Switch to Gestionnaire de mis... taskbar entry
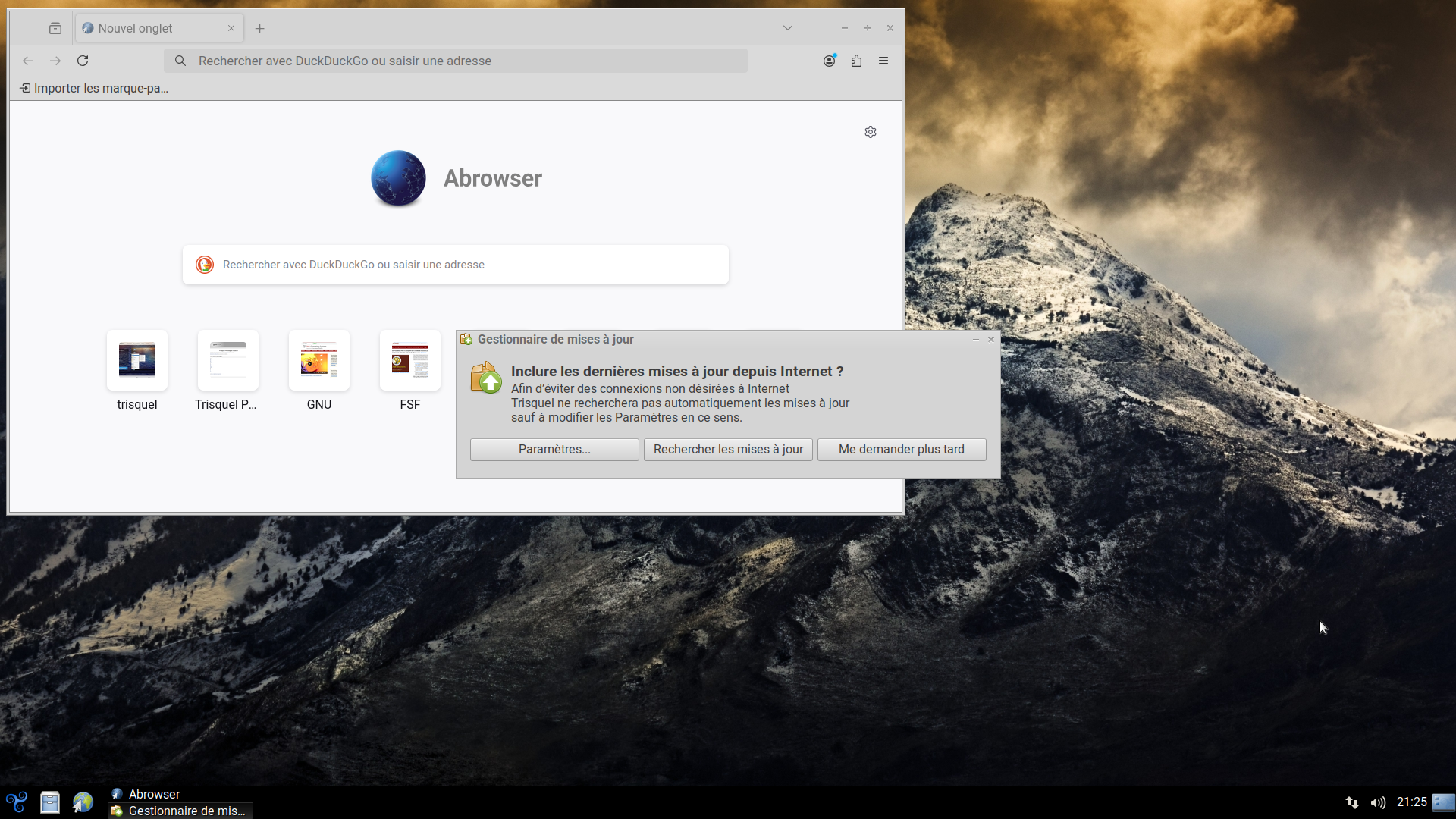The height and width of the screenshot is (819, 1456). (x=180, y=811)
